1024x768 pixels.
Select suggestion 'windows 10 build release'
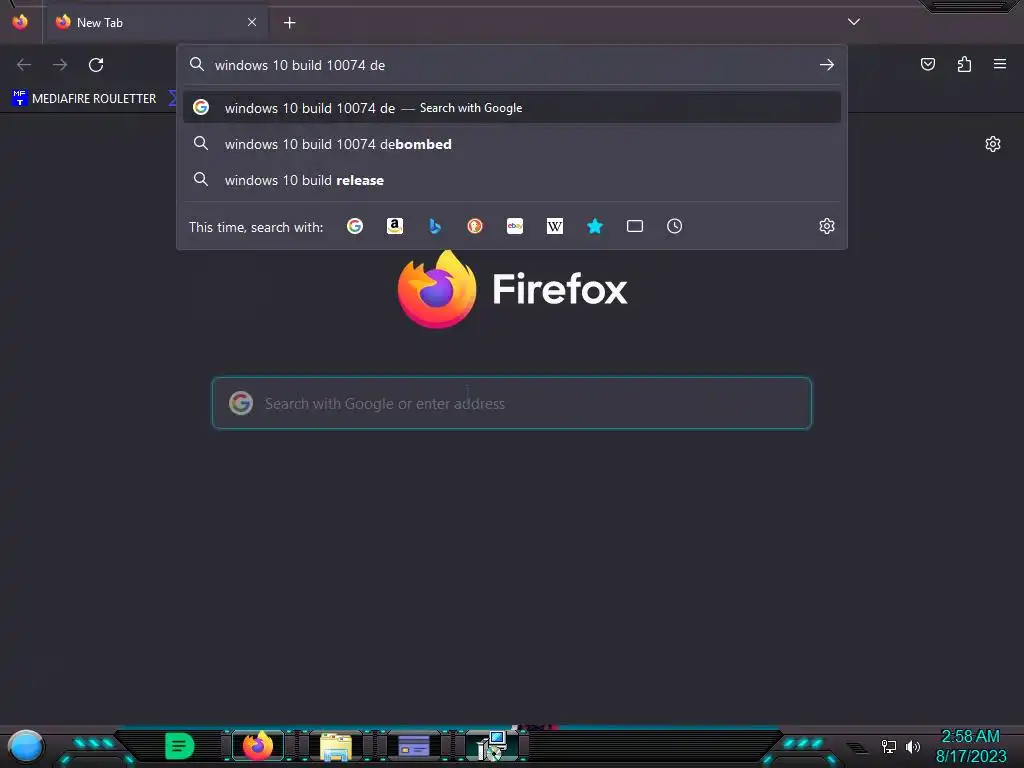(511, 180)
